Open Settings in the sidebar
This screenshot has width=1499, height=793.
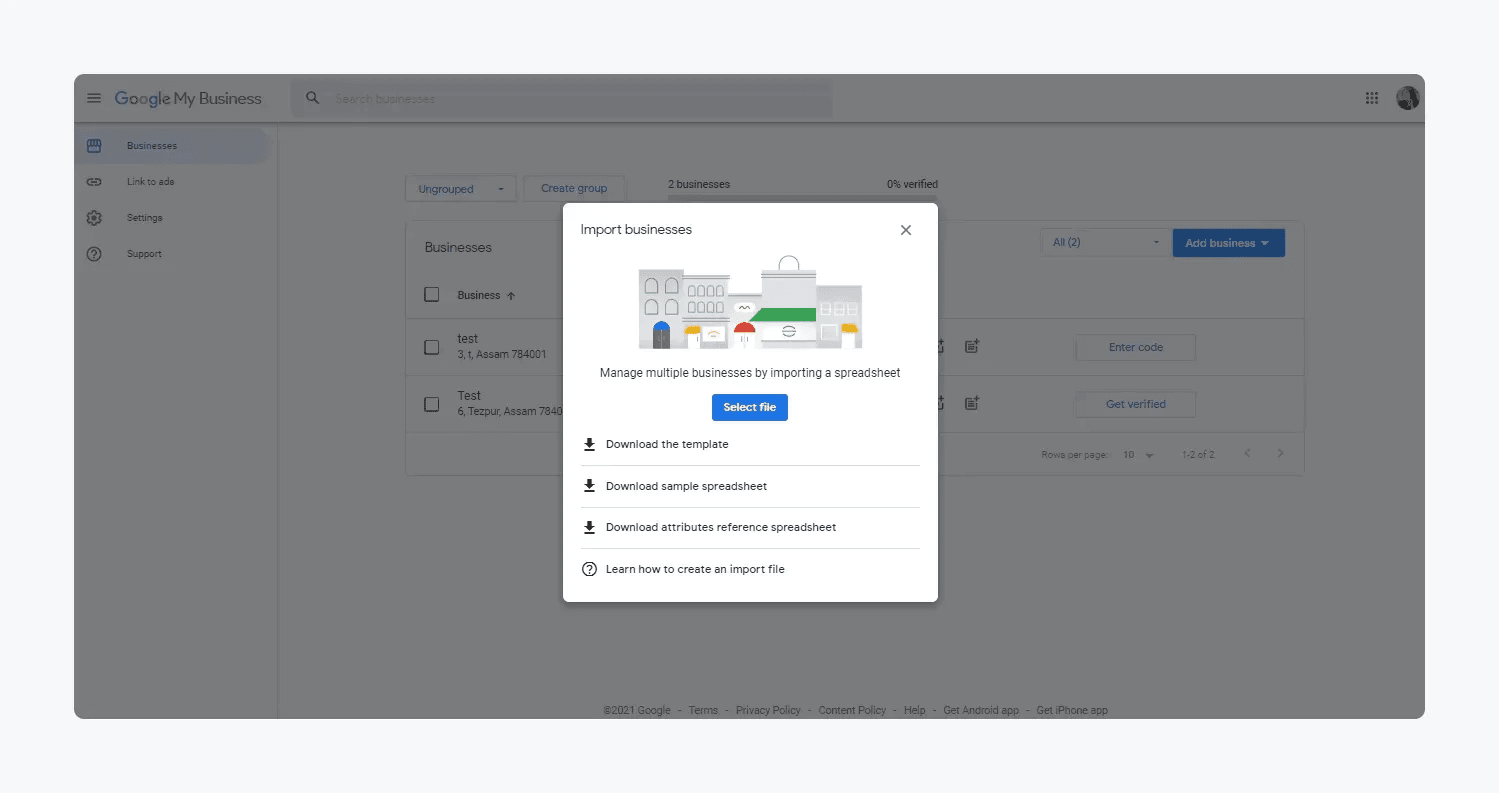click(144, 218)
